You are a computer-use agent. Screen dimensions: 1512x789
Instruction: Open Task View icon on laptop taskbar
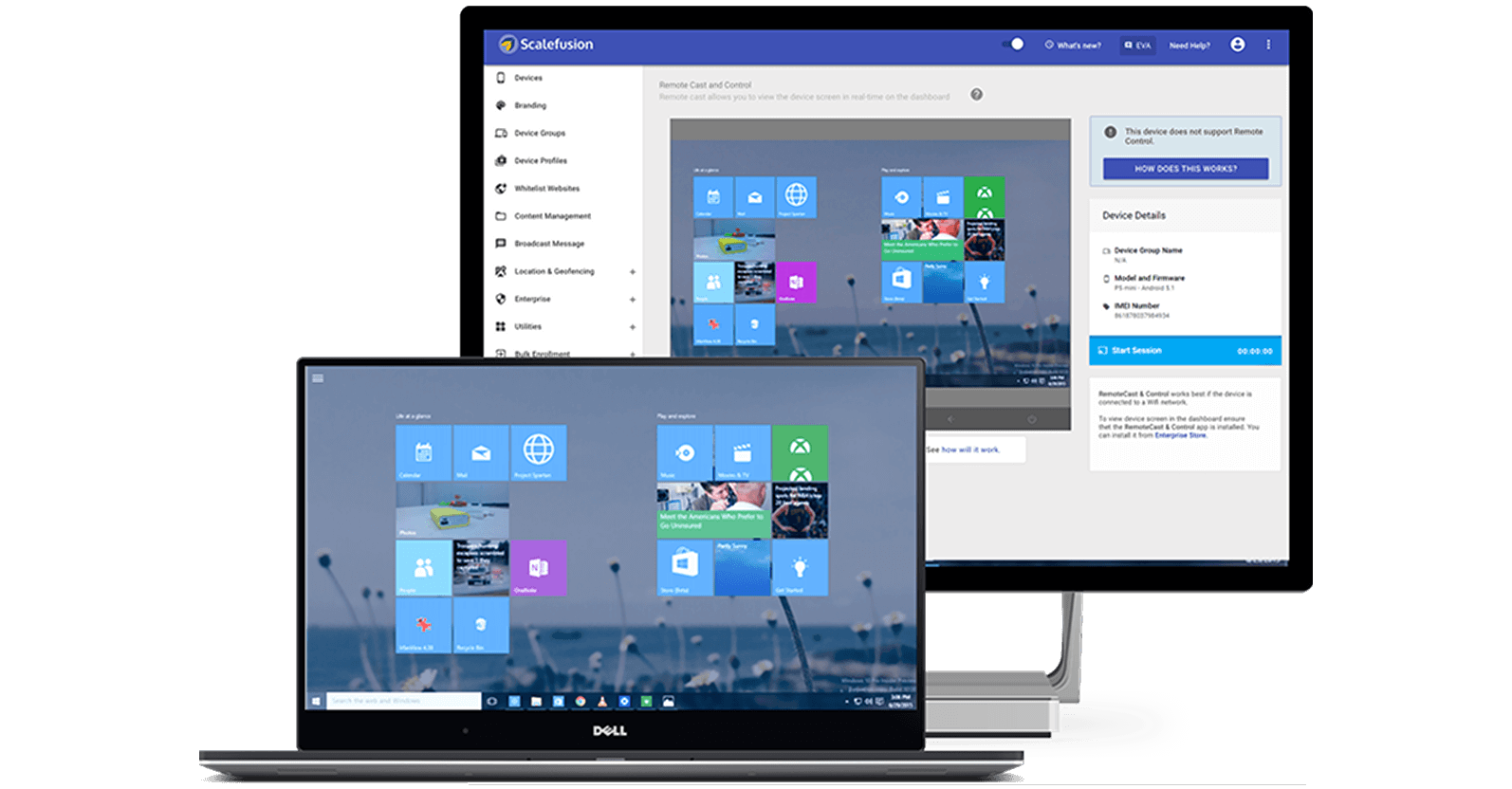click(491, 702)
